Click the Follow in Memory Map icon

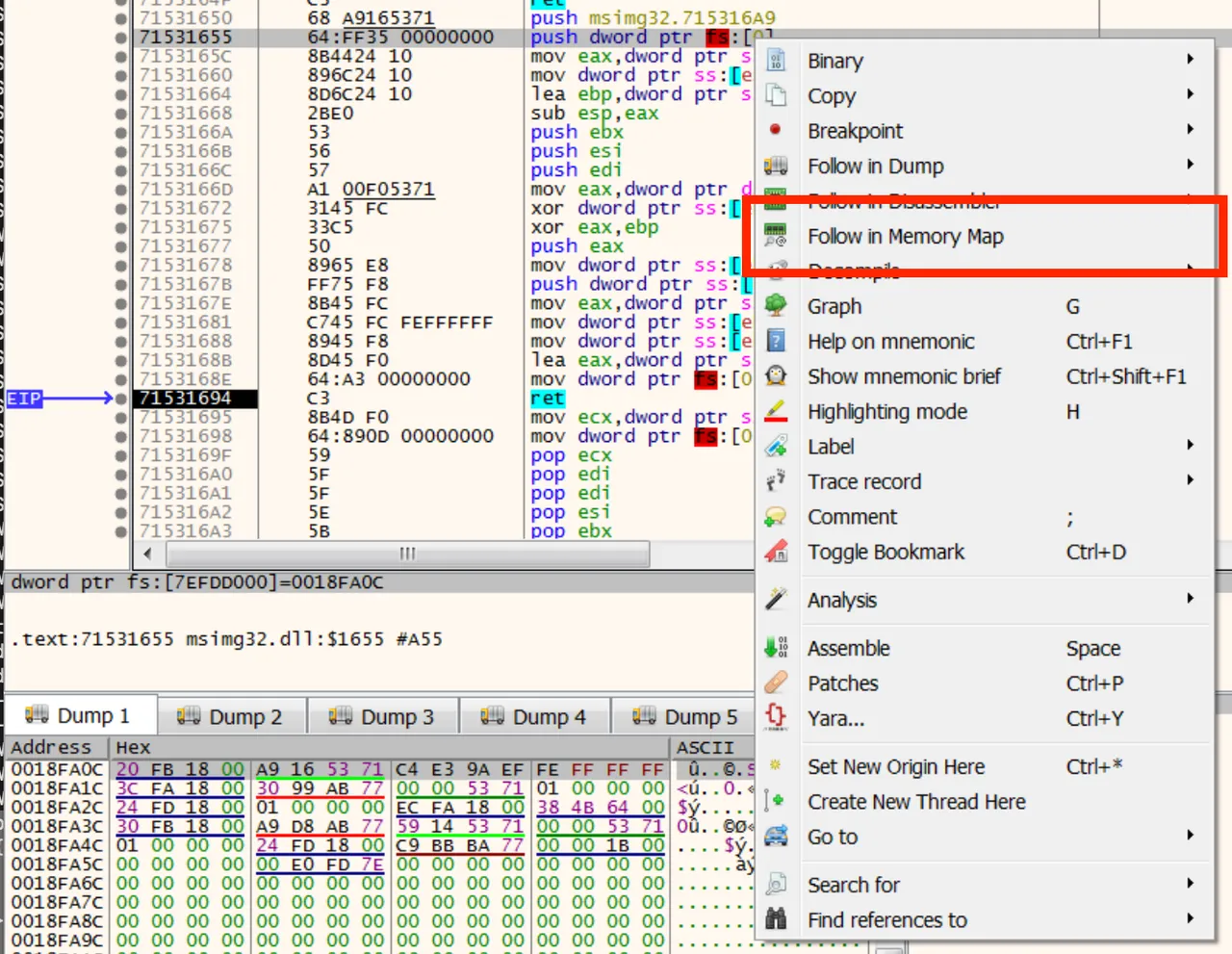pyautogui.click(x=776, y=236)
